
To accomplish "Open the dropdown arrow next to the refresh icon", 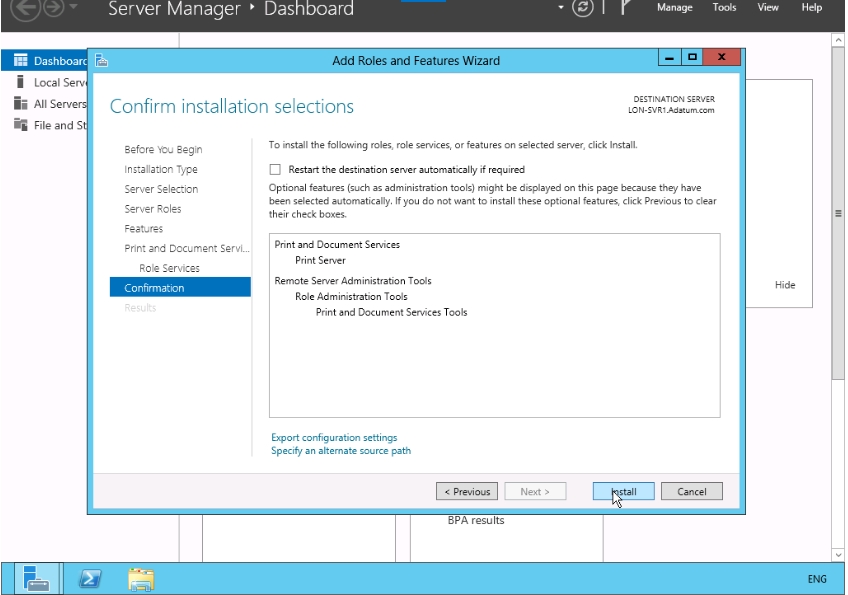I will click(x=561, y=8).
